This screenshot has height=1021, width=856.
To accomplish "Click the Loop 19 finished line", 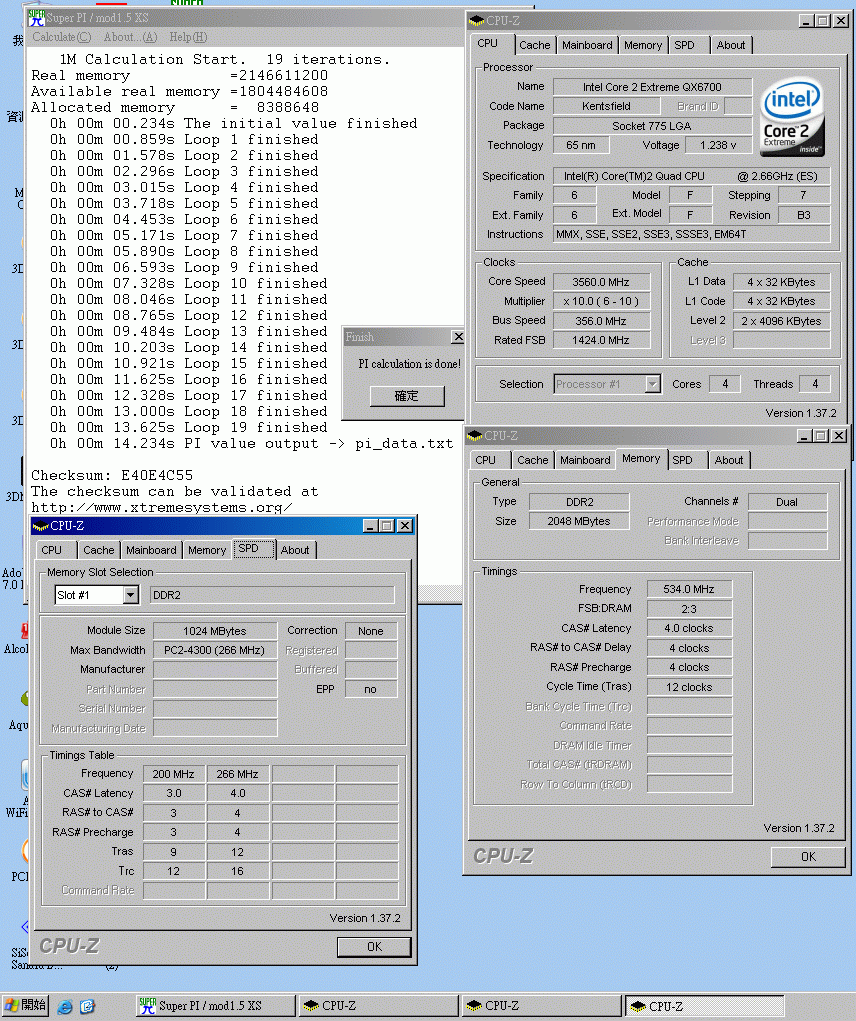I will coord(189,428).
